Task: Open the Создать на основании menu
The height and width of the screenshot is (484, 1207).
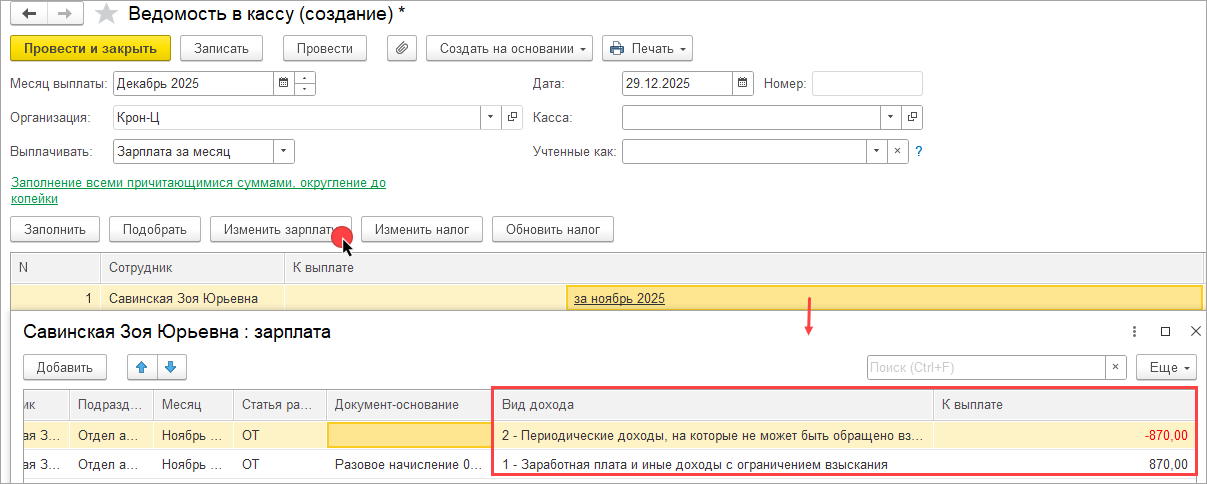Action: (509, 48)
